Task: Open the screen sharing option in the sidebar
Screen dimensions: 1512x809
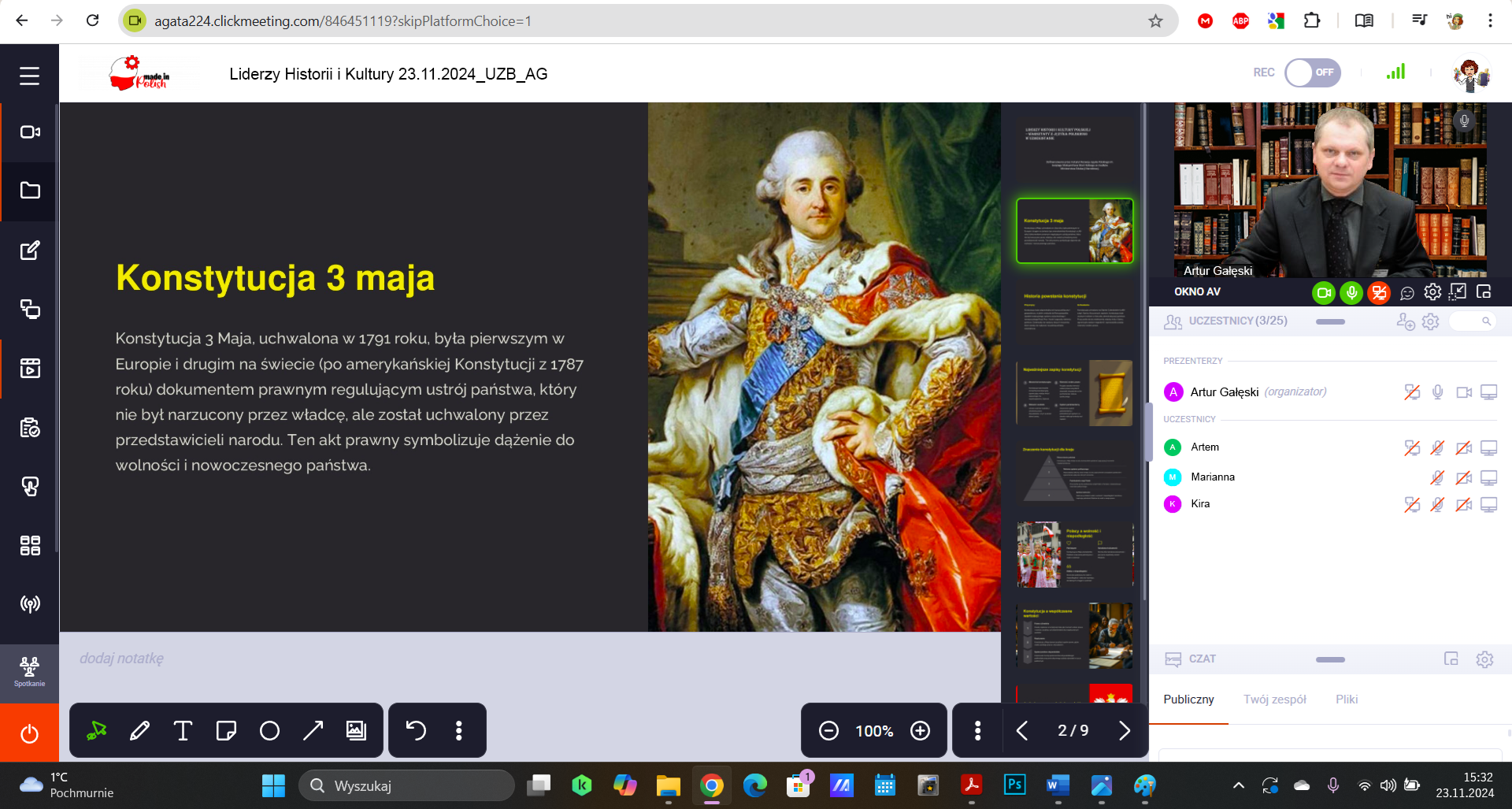Action: click(x=30, y=309)
